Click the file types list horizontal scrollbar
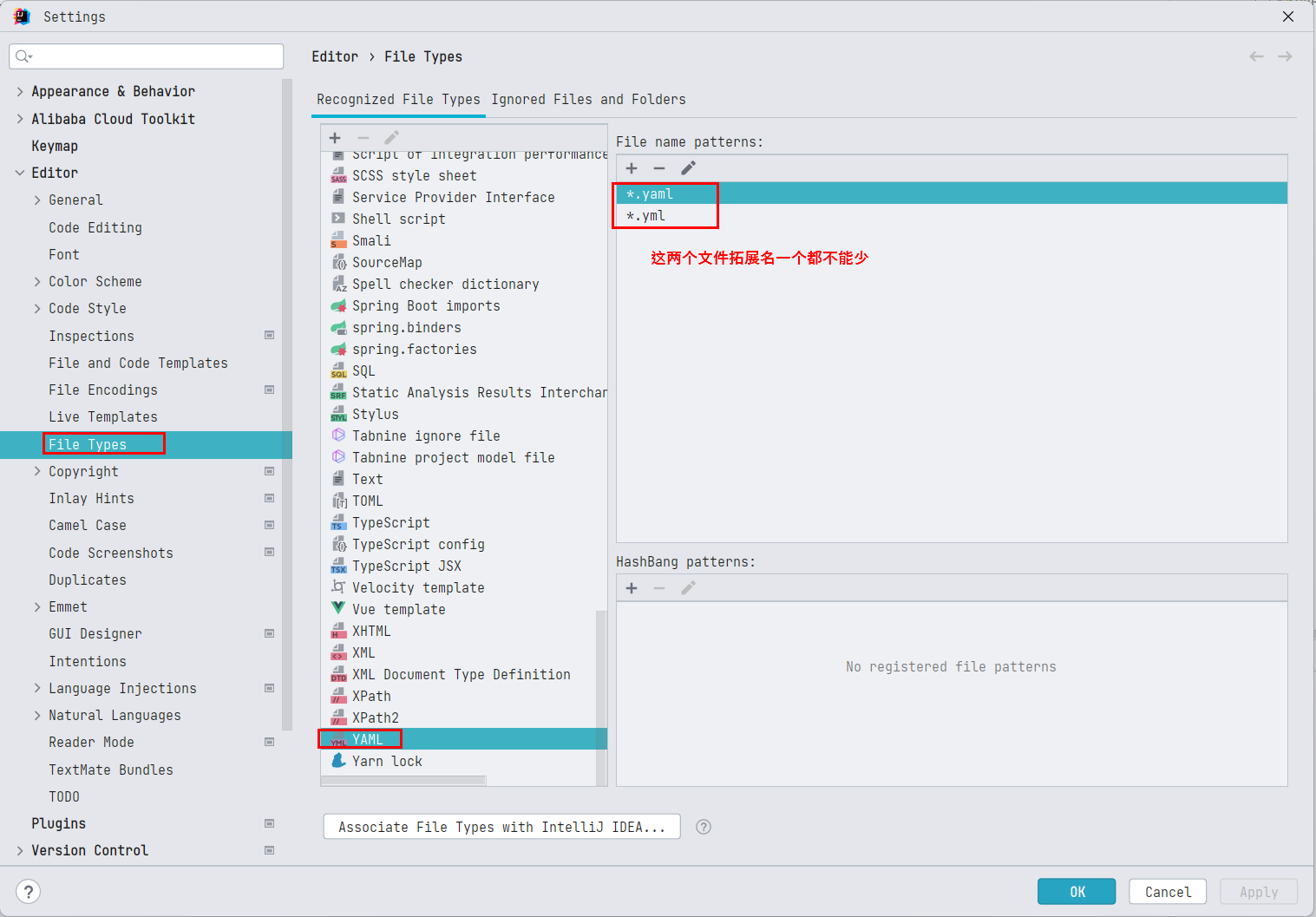The image size is (1316, 917). pos(403,780)
